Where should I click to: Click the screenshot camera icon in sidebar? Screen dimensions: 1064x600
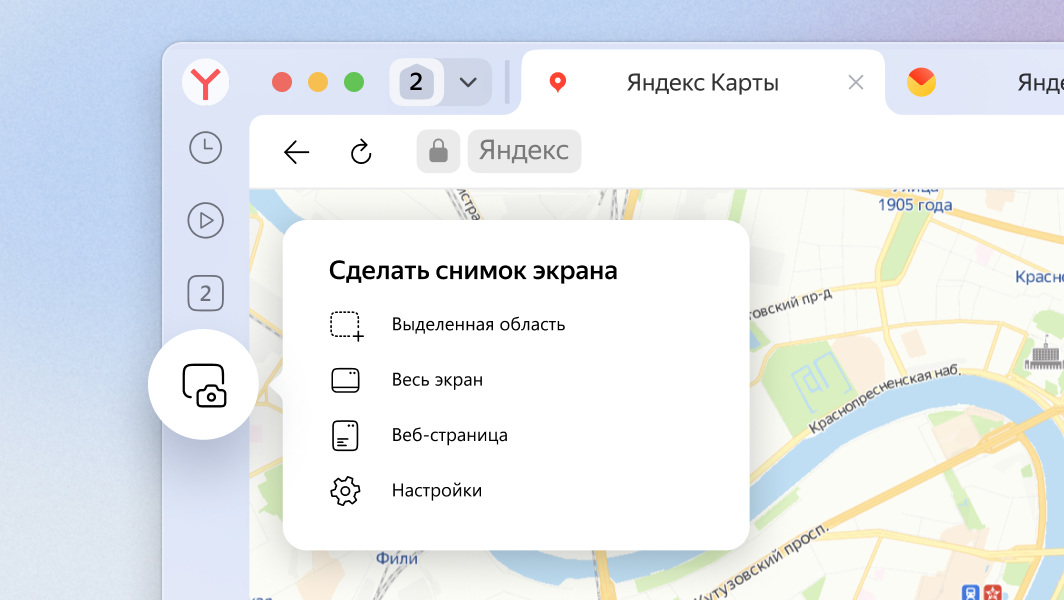tap(204, 386)
